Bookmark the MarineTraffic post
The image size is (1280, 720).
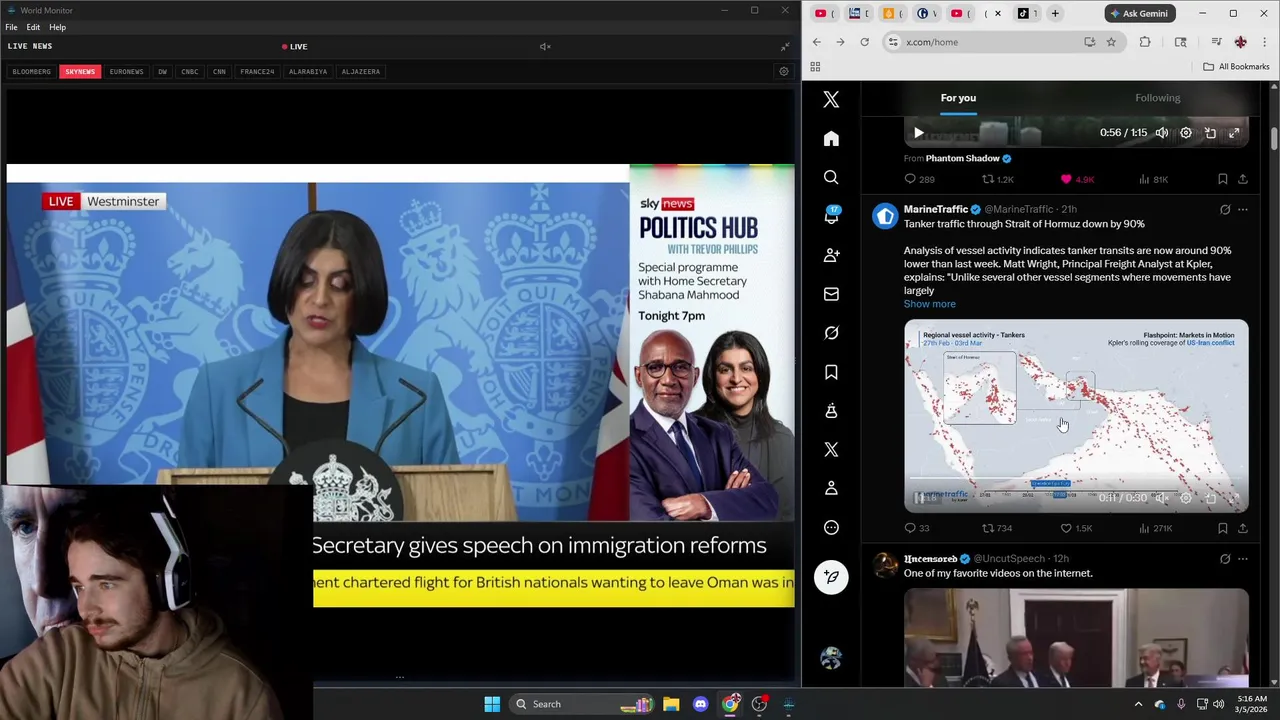[1222, 528]
